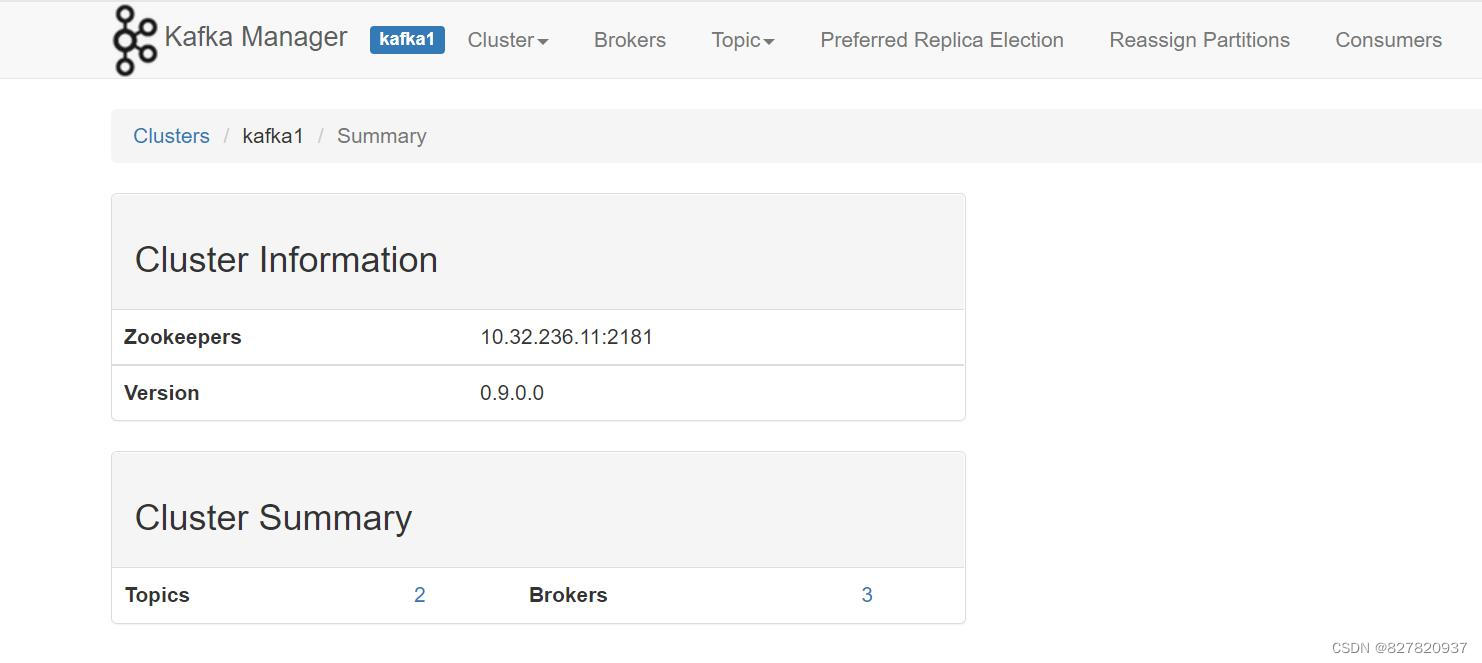Expand the Cluster dropdown menu
This screenshot has width=1482, height=663.
coord(508,40)
